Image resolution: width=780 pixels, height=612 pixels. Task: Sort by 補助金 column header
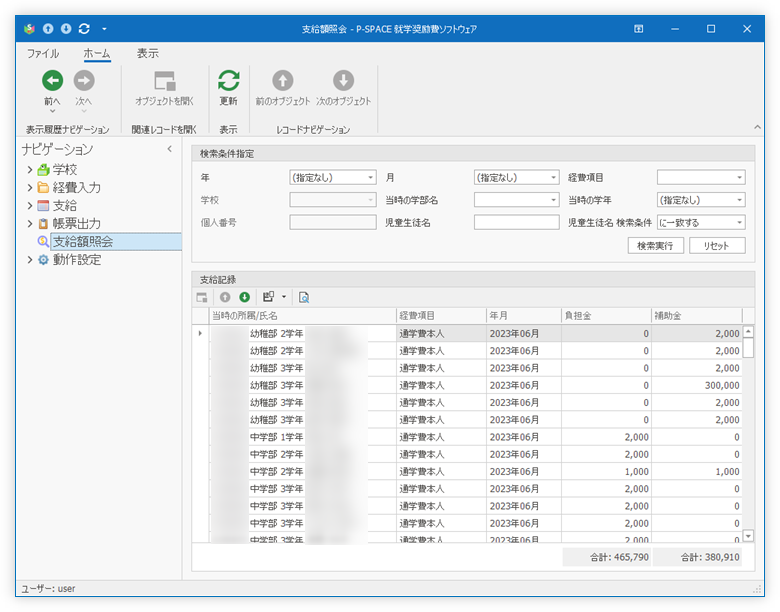(x=696, y=316)
